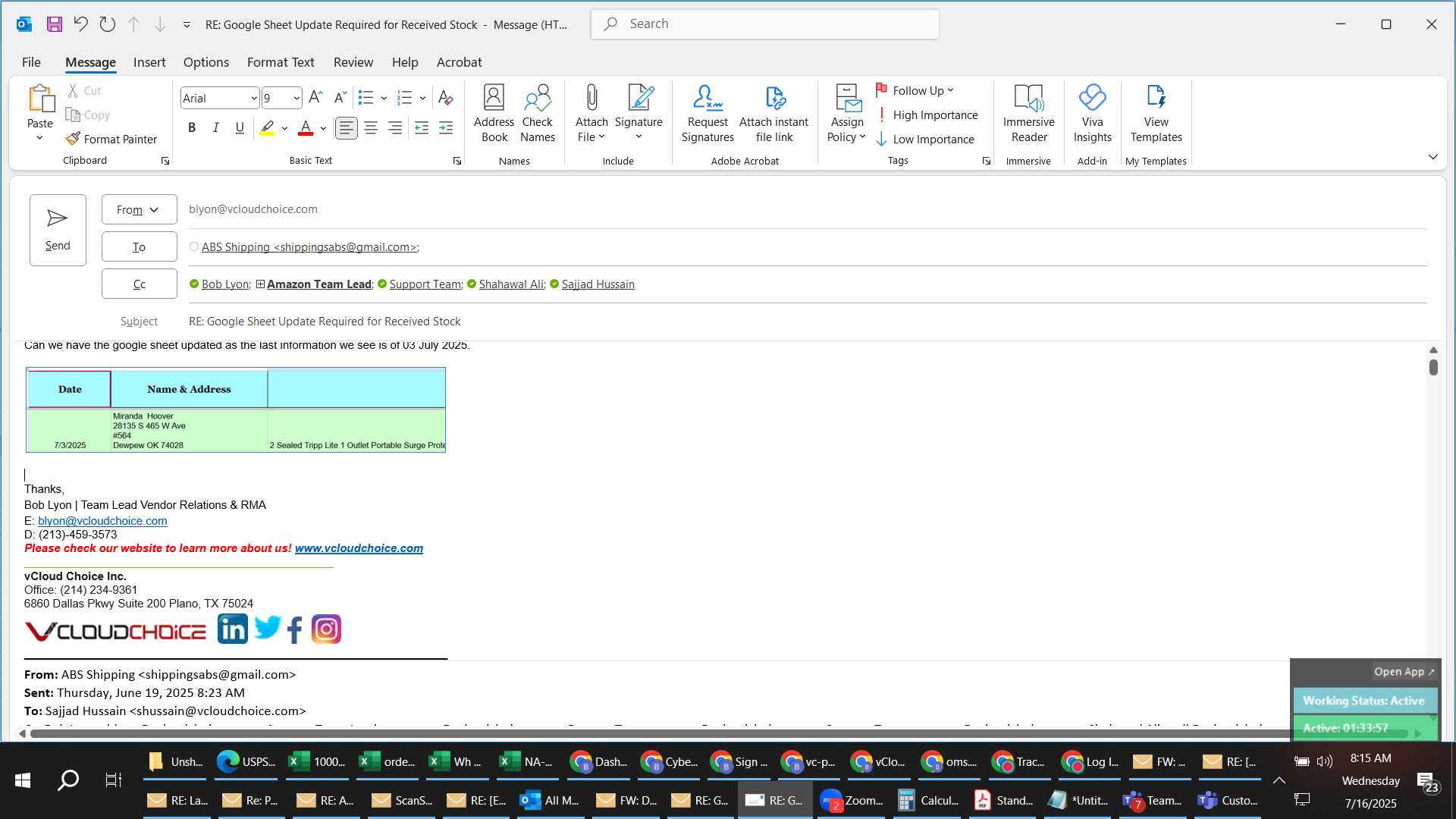Click Check Names
This screenshot has height=819, width=1456.
coord(538,113)
